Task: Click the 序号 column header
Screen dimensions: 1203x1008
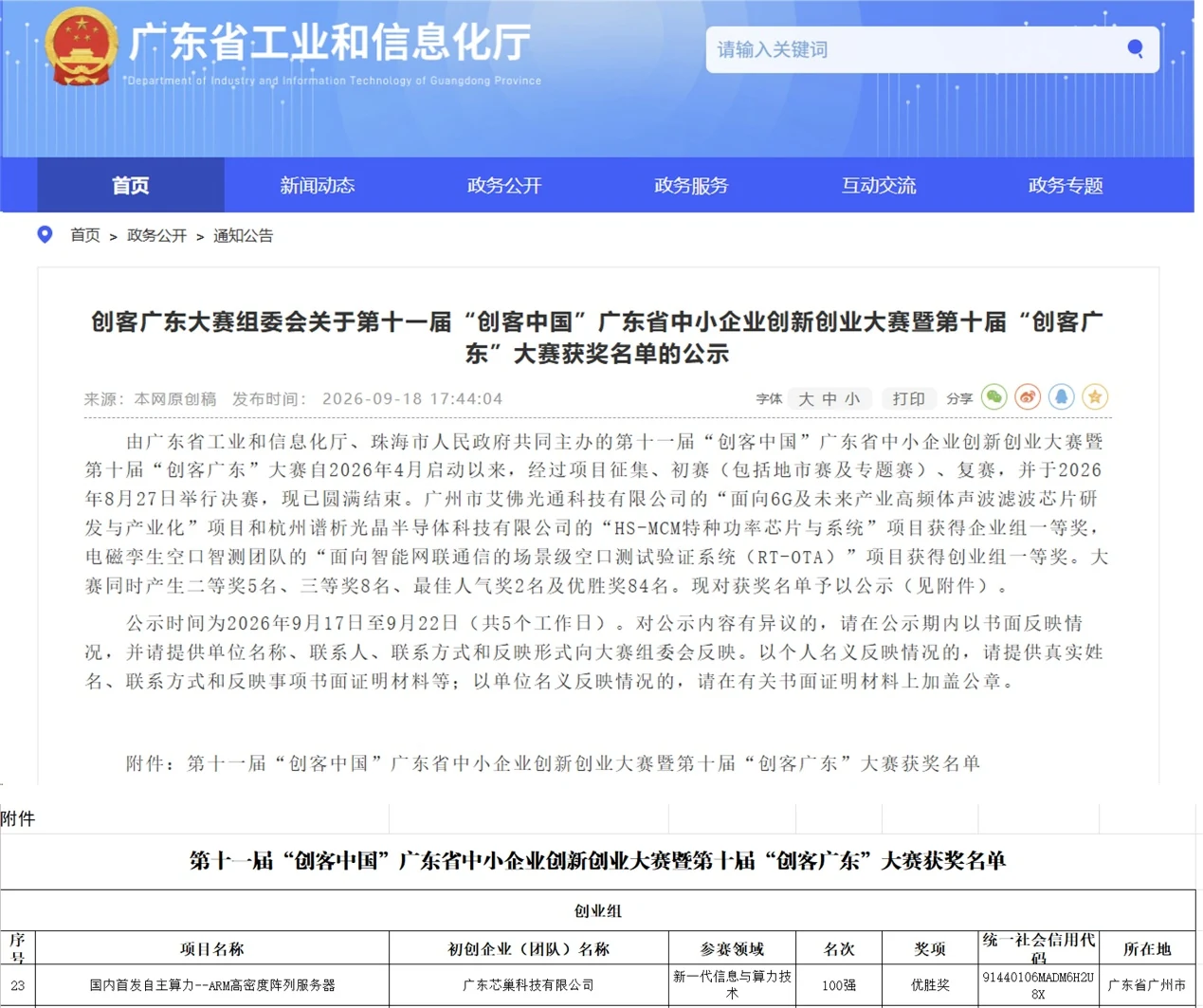Action: (x=17, y=948)
